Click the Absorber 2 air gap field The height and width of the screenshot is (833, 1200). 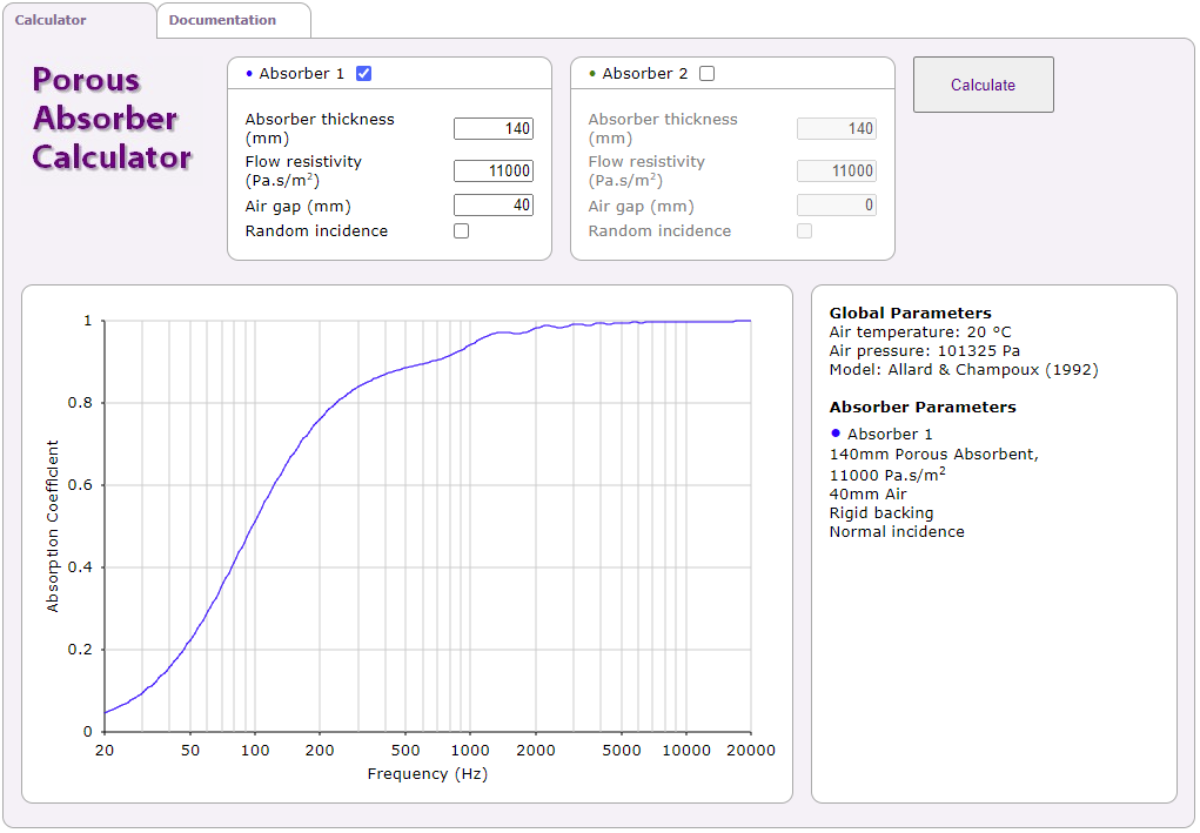(x=836, y=205)
